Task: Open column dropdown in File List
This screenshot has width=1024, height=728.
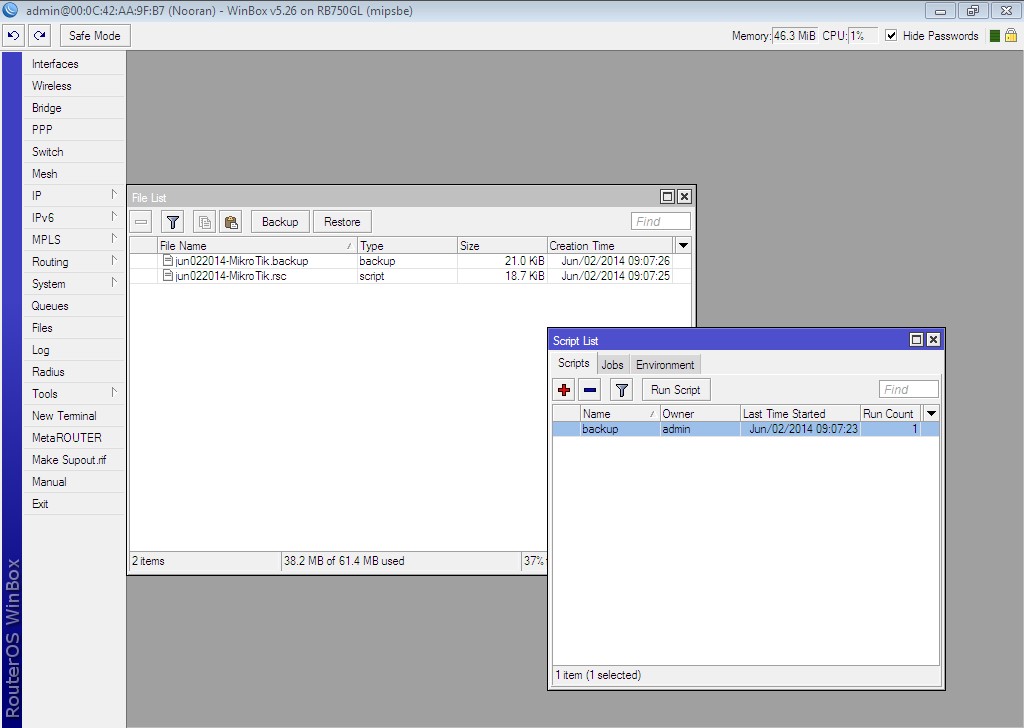Action: tap(683, 245)
